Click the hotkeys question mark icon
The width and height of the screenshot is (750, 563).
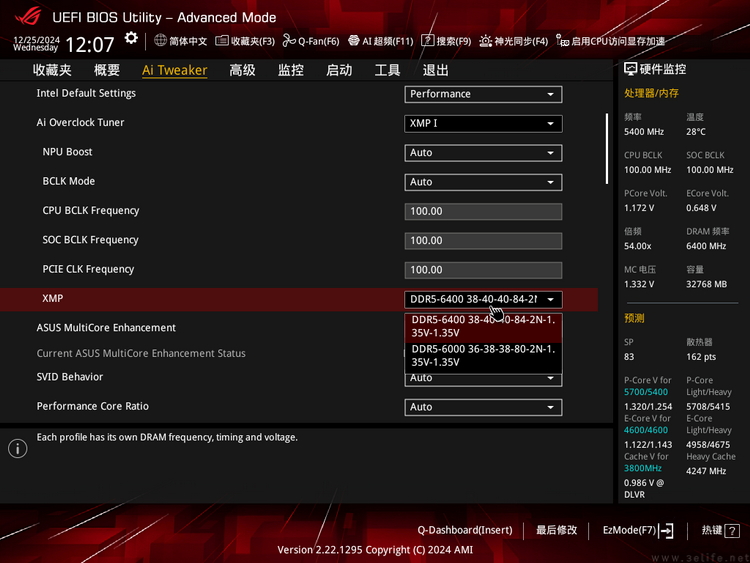pos(732,530)
